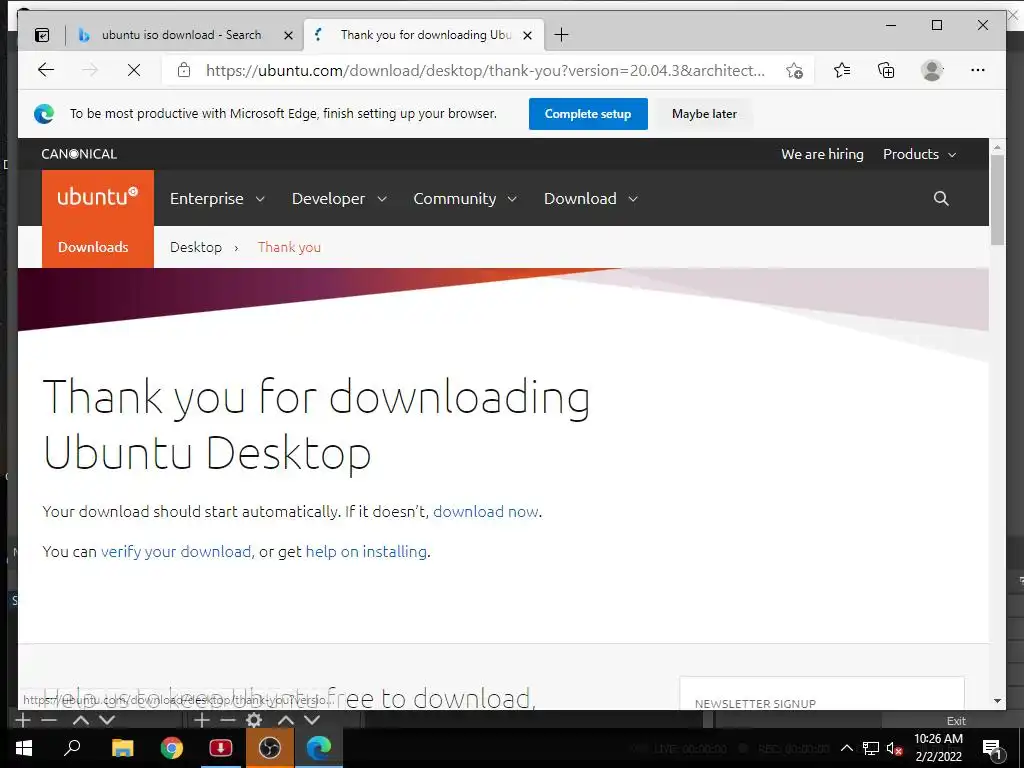This screenshot has height=768, width=1024.
Task: Switch to OBS Studio in the taskbar
Action: point(270,748)
